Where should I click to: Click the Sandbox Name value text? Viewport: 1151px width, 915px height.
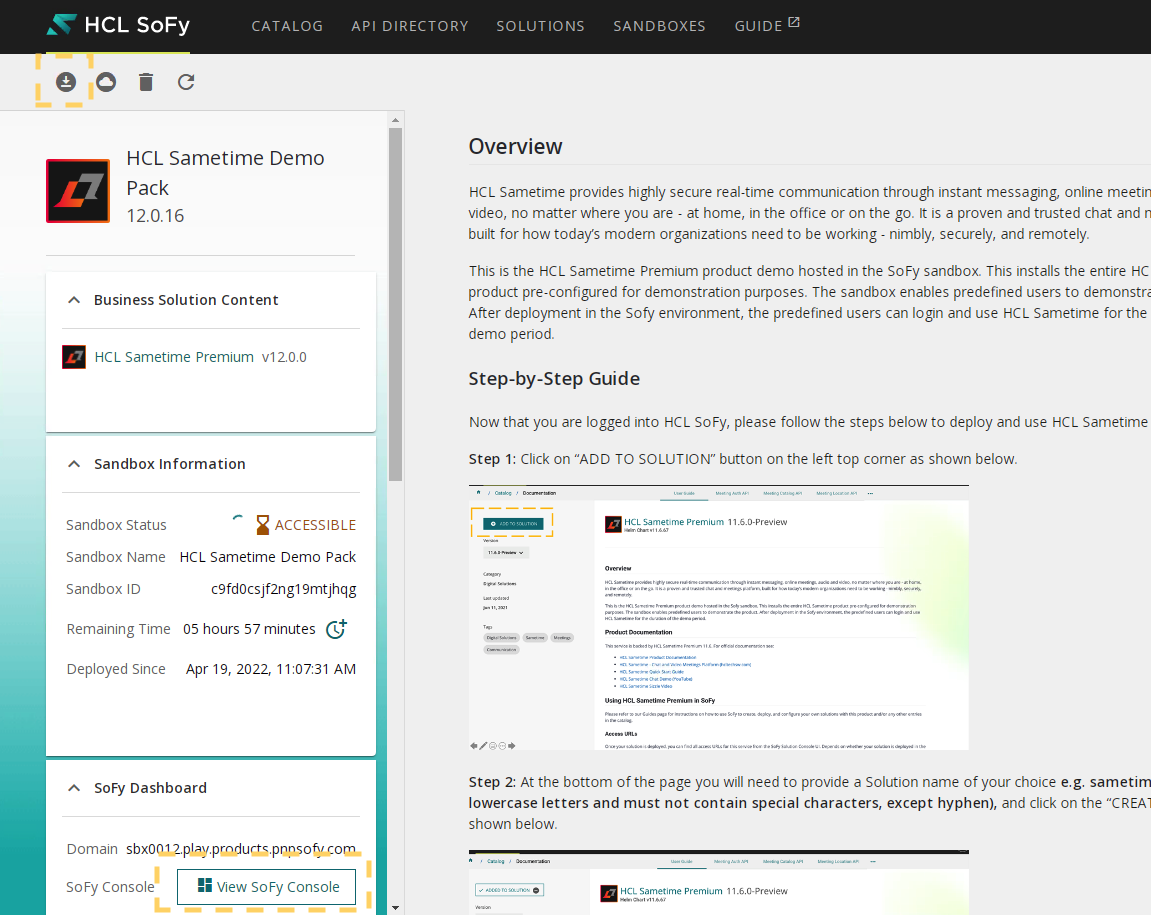point(268,557)
